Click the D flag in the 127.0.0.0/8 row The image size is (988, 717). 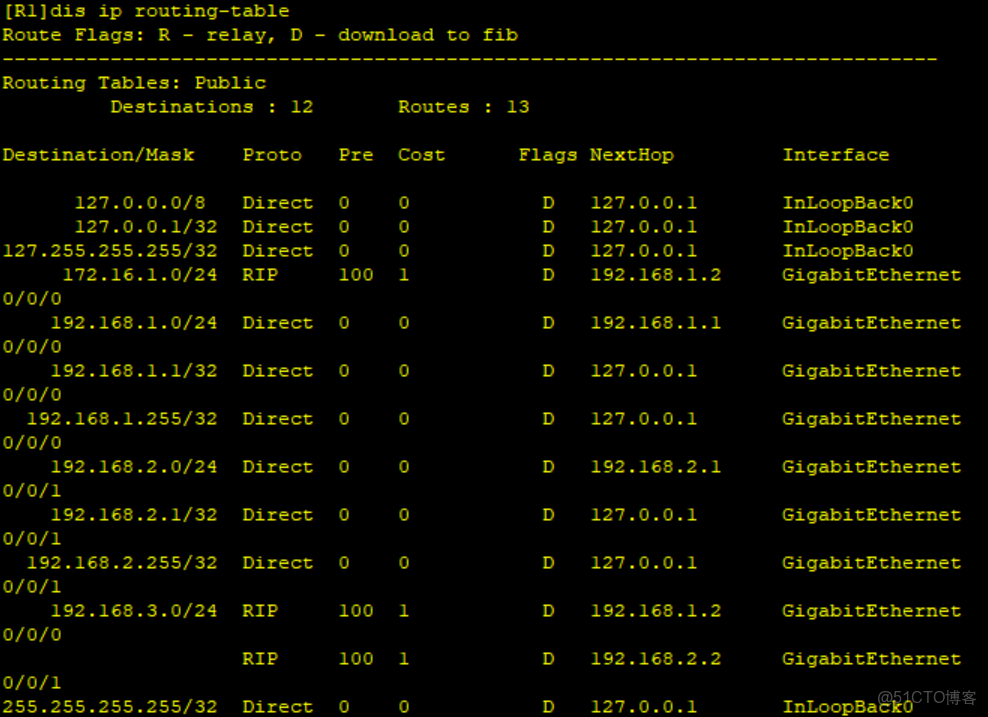point(548,203)
